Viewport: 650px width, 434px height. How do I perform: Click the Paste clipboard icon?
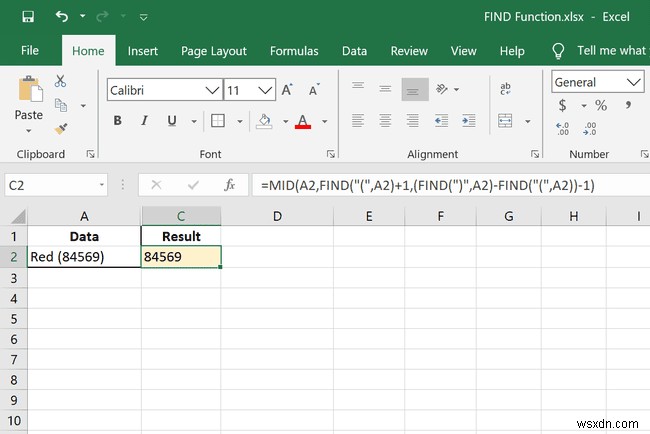(x=30, y=89)
